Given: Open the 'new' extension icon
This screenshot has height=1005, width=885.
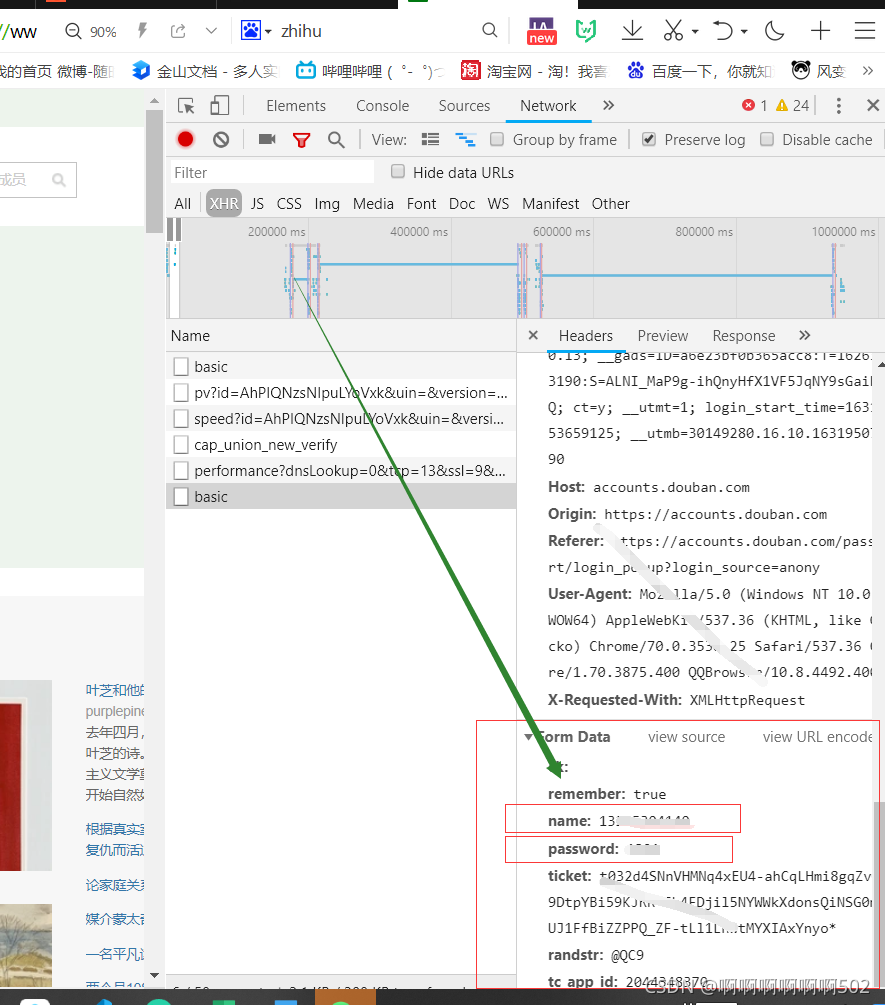Looking at the screenshot, I should tap(542, 31).
